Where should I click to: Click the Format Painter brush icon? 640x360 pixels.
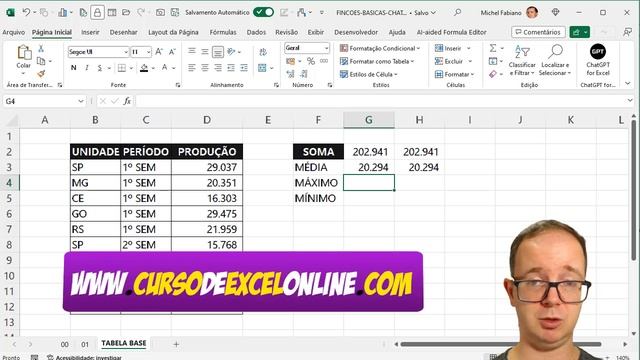pos(41,74)
